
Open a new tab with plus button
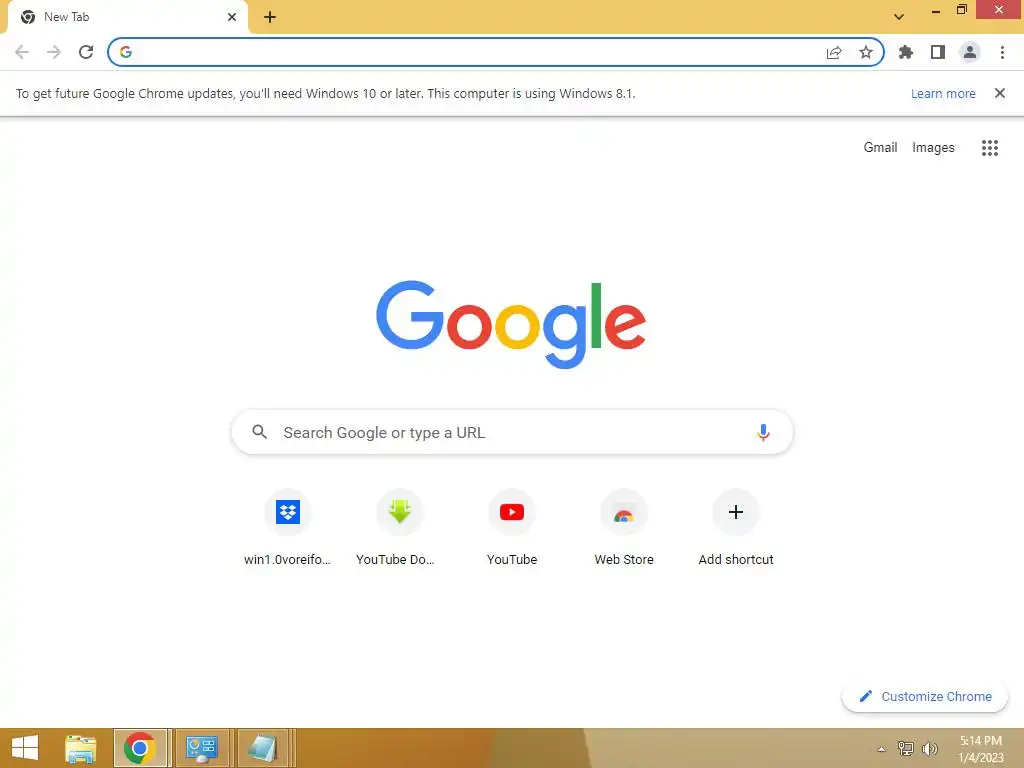[x=270, y=17]
